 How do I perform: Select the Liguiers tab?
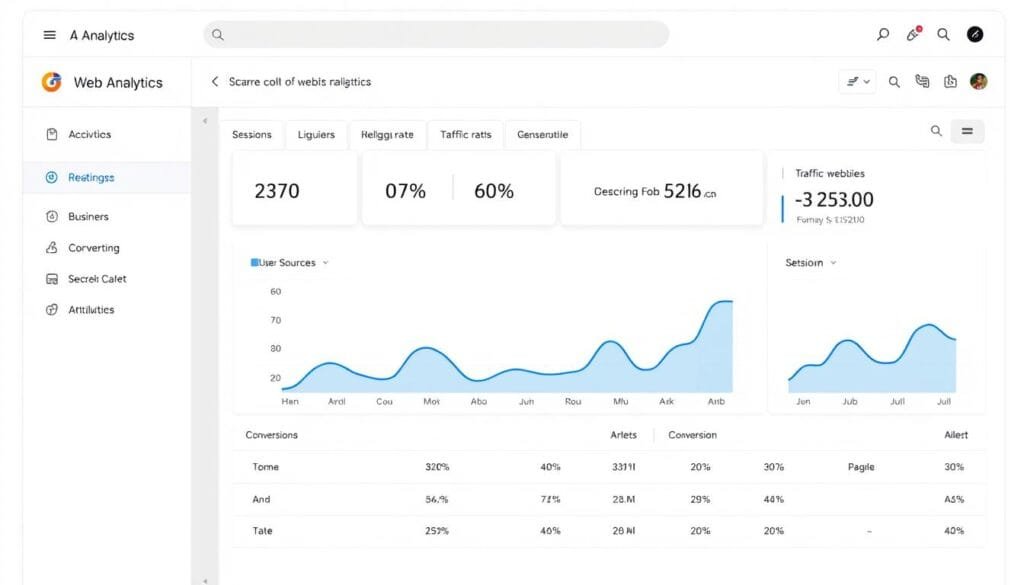coord(316,135)
